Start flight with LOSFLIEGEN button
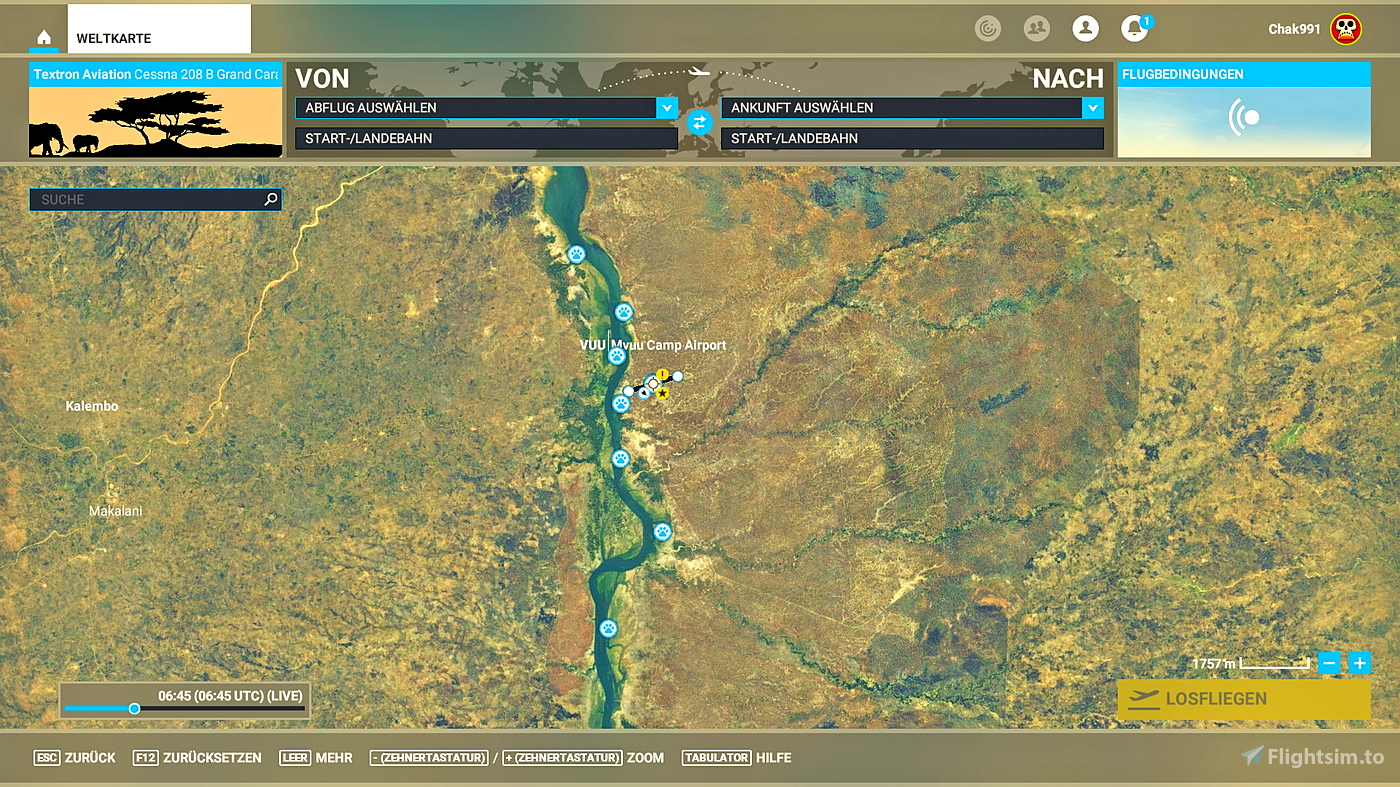 pos(1244,700)
